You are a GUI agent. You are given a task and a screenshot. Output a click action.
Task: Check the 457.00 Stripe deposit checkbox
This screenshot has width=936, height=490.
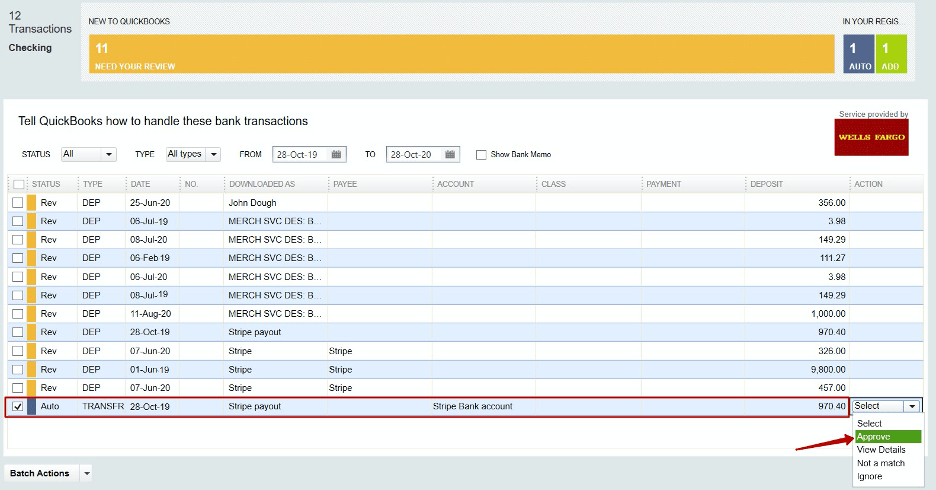pos(17,388)
